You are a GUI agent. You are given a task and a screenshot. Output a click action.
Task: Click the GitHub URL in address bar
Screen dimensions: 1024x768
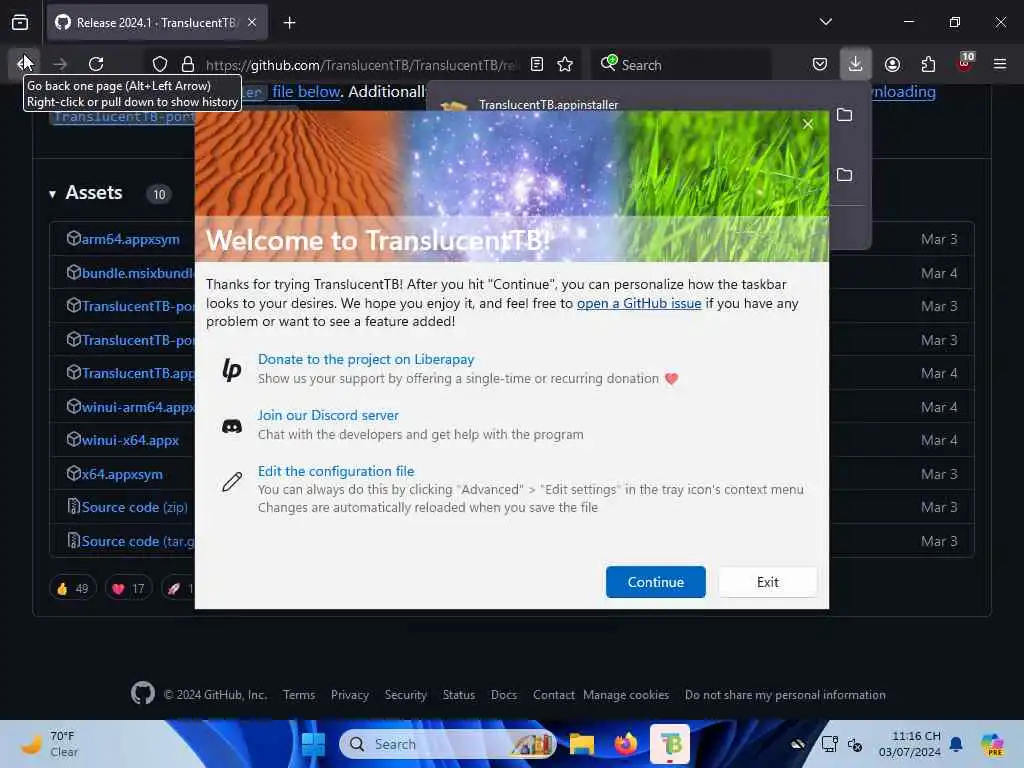(x=360, y=65)
